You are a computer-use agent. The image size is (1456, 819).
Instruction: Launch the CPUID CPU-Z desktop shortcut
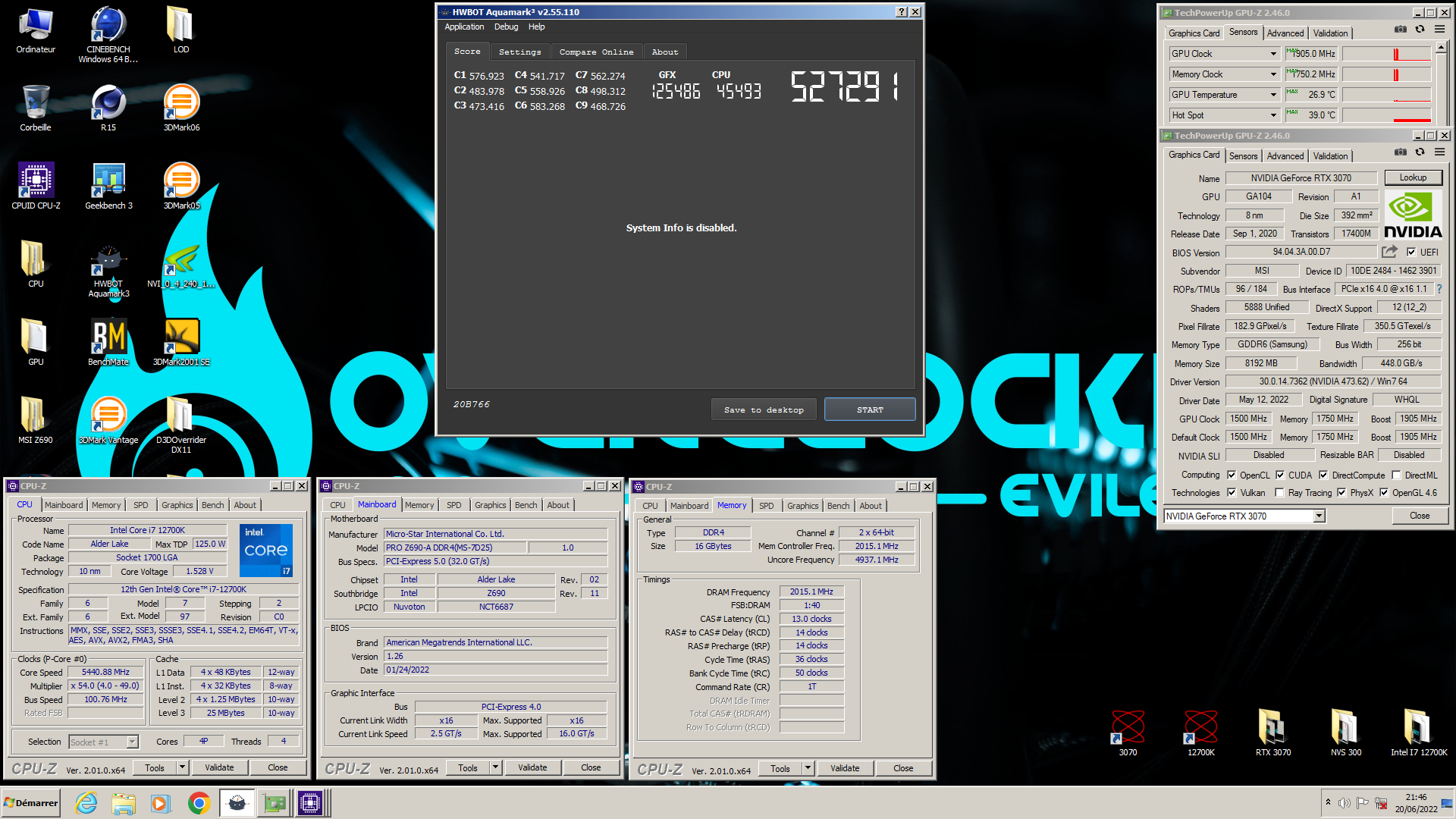(36, 186)
